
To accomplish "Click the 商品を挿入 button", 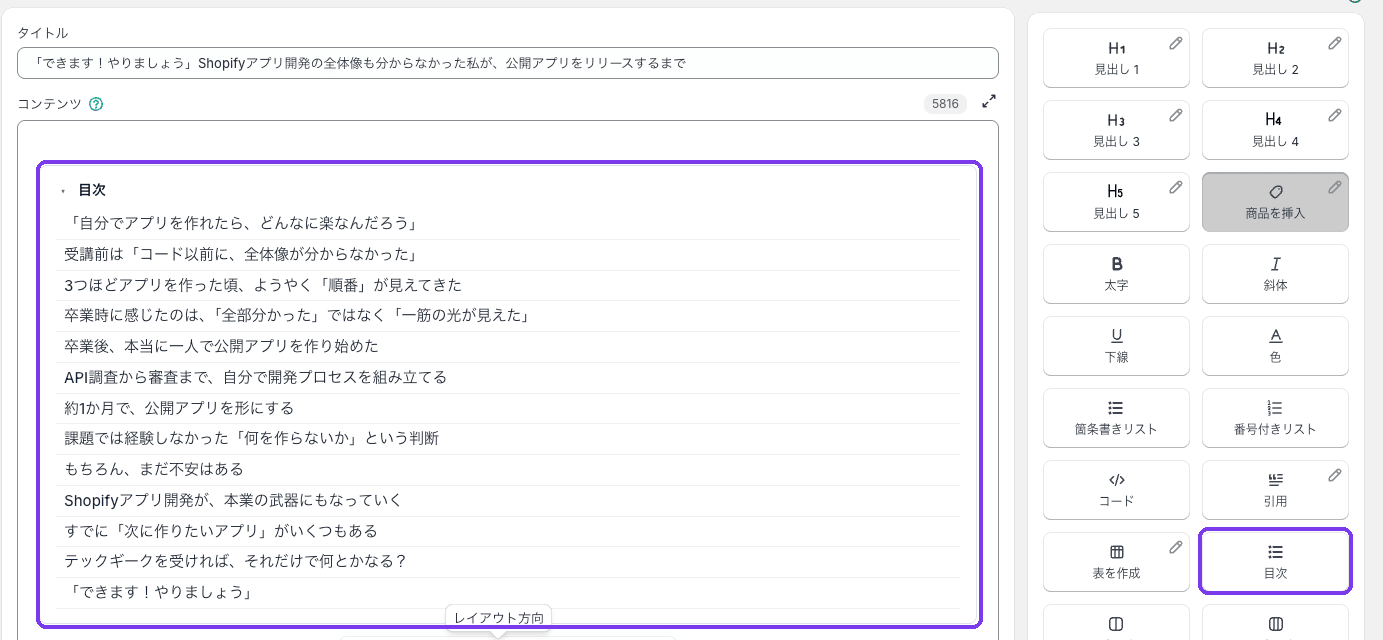I will point(1275,202).
